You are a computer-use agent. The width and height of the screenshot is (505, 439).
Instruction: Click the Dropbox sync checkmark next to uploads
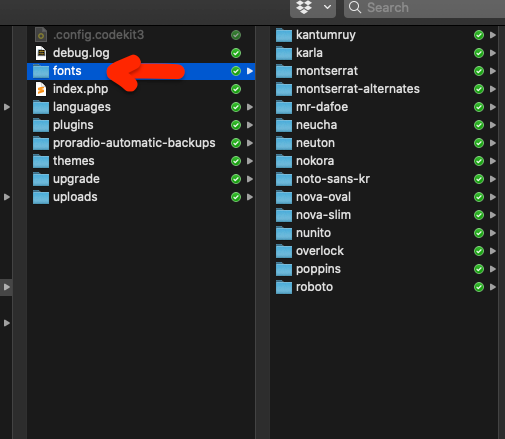(236, 197)
